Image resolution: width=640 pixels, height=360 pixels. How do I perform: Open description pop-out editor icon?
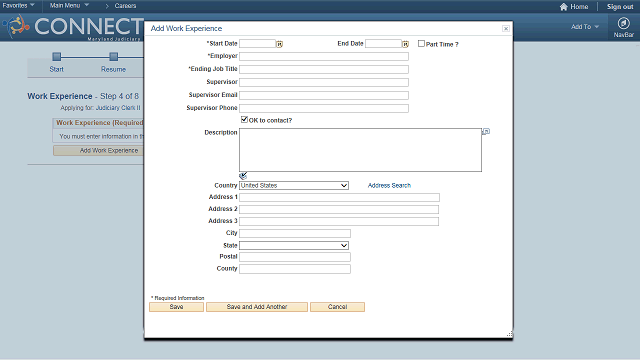pos(486,131)
